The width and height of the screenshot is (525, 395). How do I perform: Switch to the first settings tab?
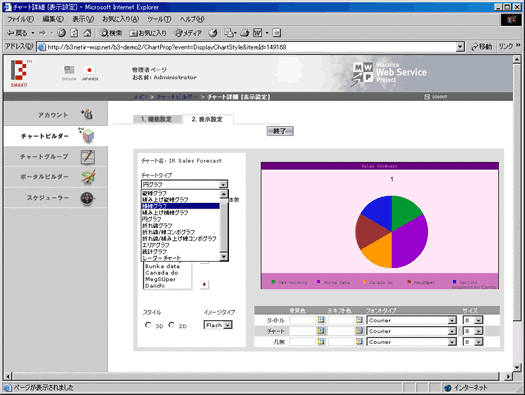point(157,119)
